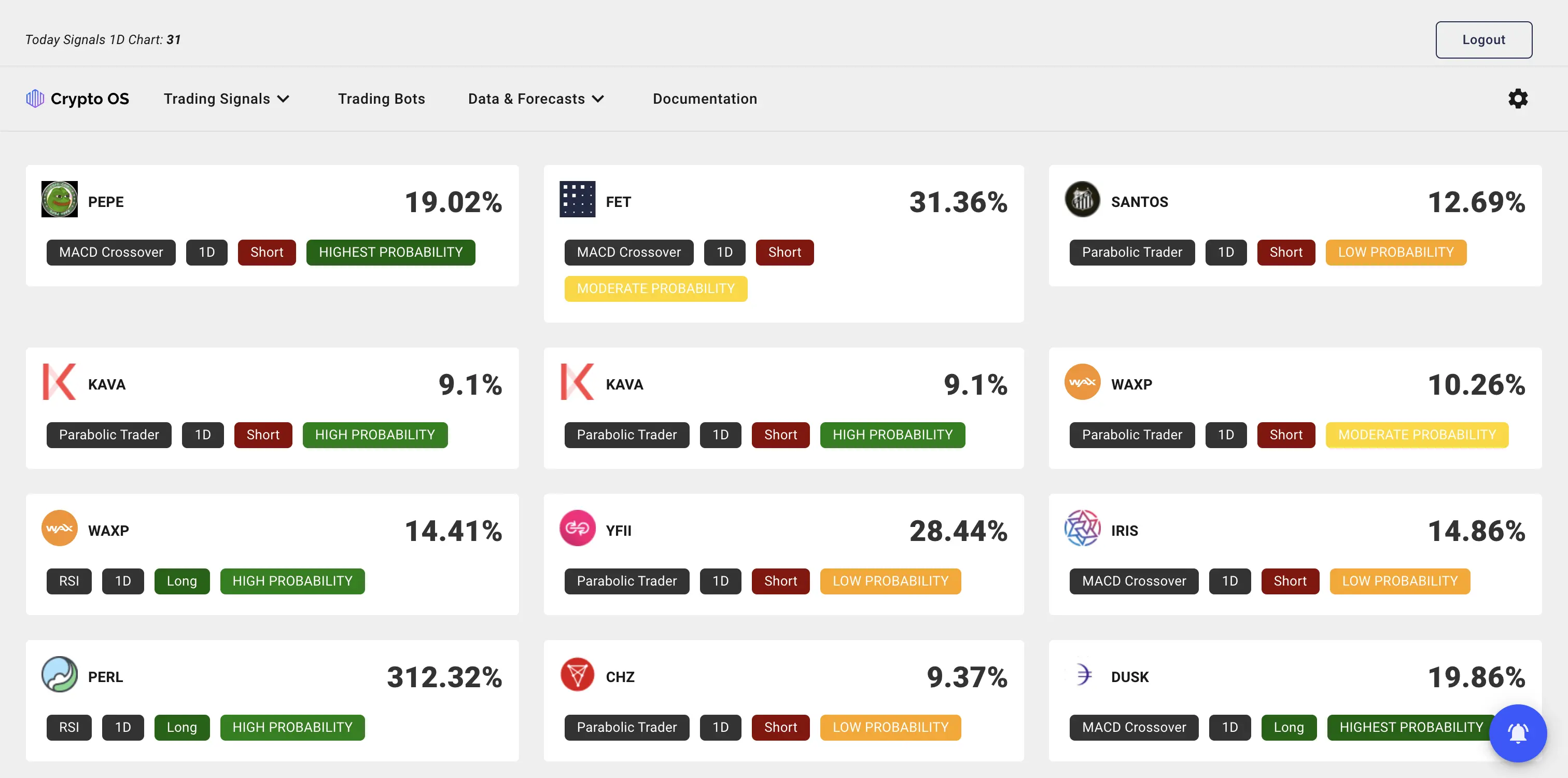1568x778 pixels.
Task: Click DUSK's HIGHEST PROBABILITY badge
Action: (1411, 727)
